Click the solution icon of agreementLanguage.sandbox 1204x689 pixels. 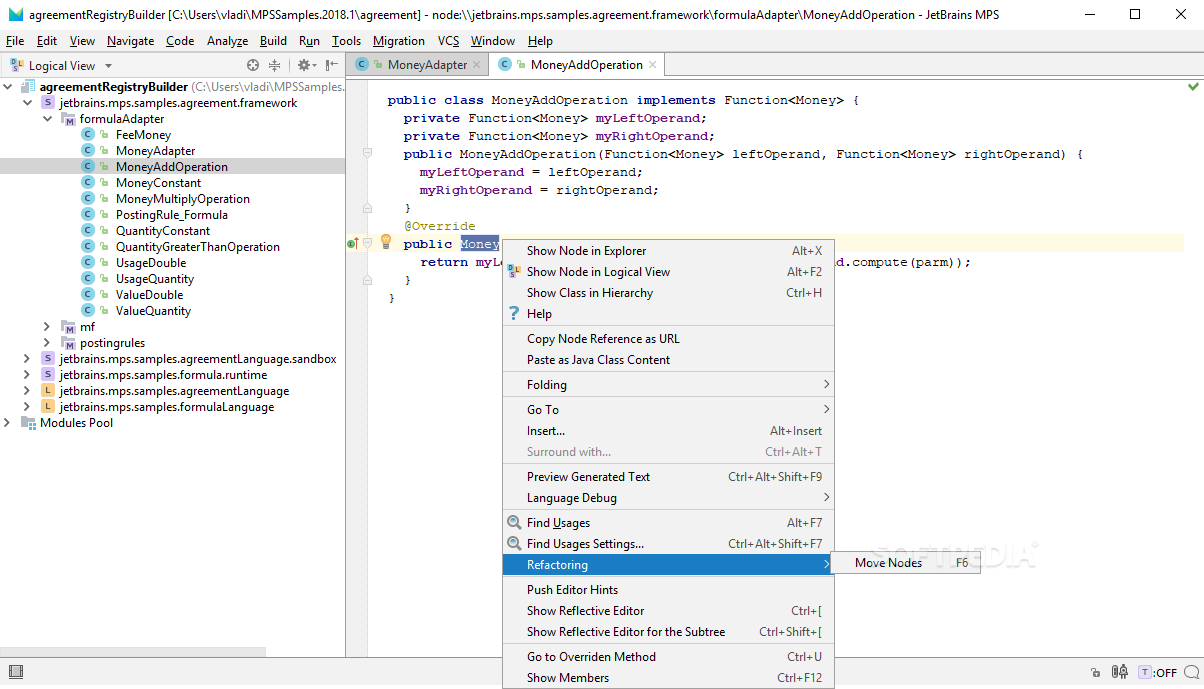point(48,359)
